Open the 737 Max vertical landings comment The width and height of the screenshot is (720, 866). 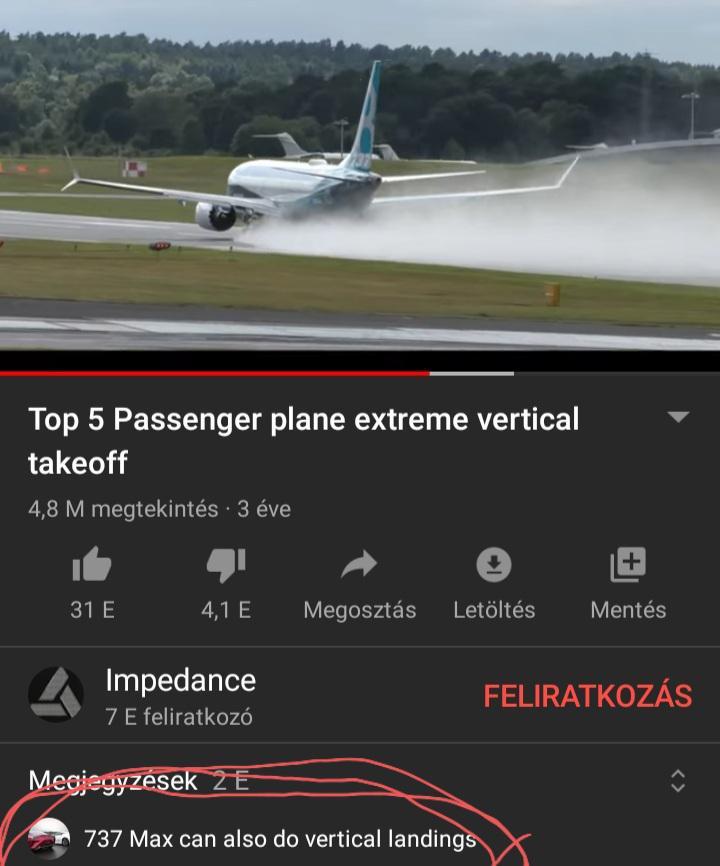280,839
